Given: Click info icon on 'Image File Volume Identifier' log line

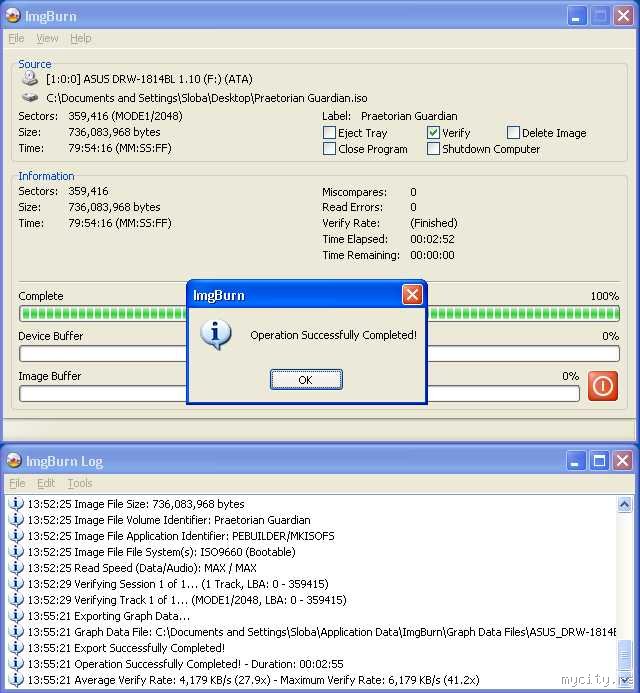Looking at the screenshot, I should tap(15, 520).
